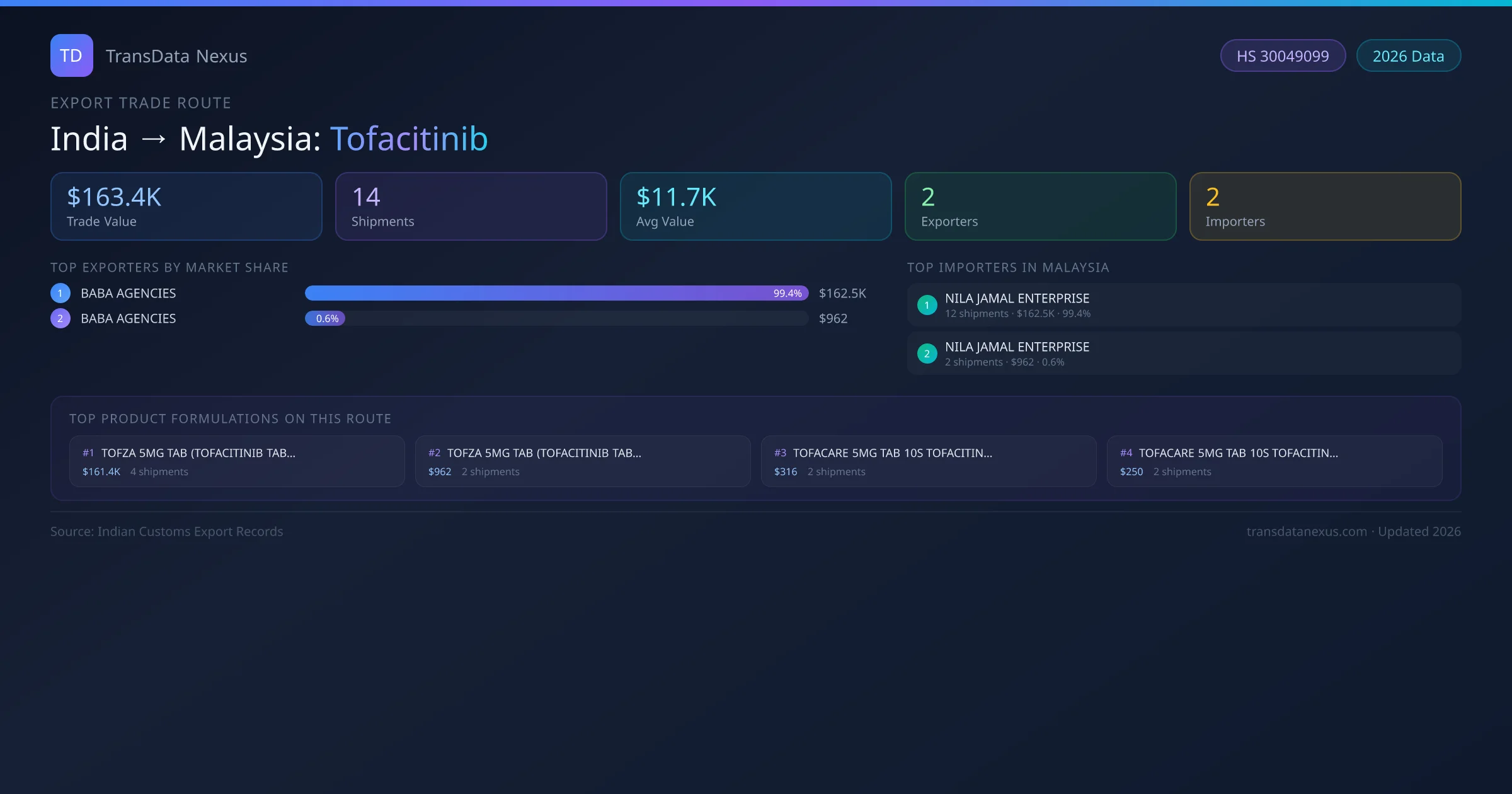Open #2 TOFZA 5MG TAB $962 card
This screenshot has width=1512, height=794.
tap(583, 461)
